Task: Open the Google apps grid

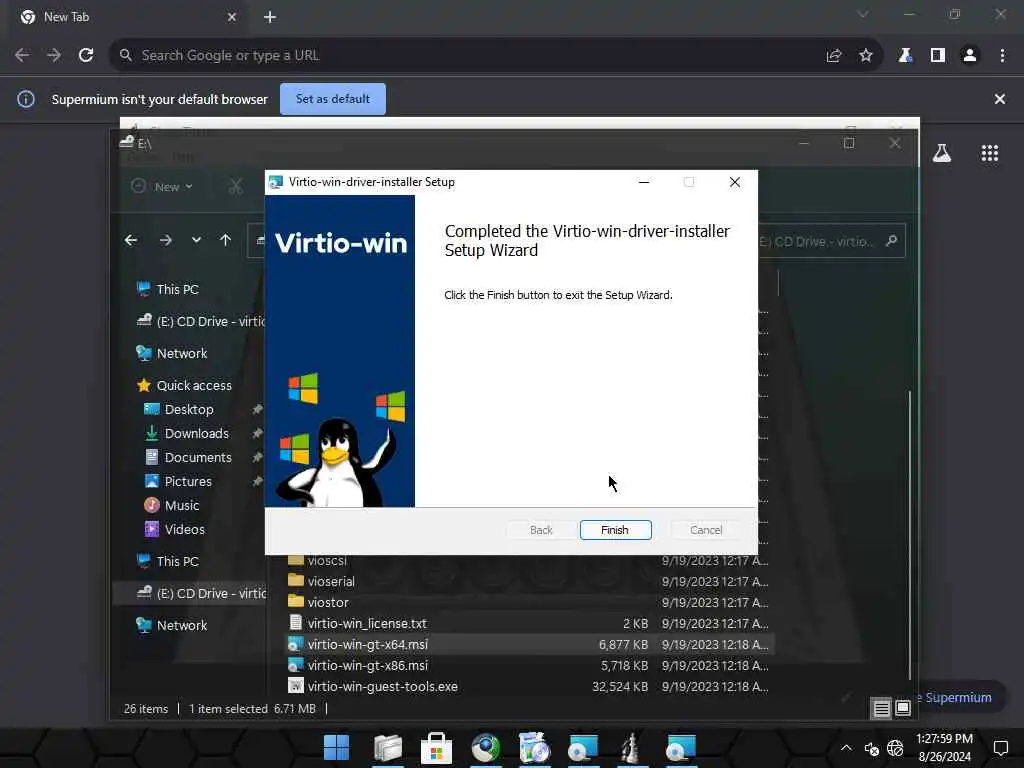Action: coord(989,153)
